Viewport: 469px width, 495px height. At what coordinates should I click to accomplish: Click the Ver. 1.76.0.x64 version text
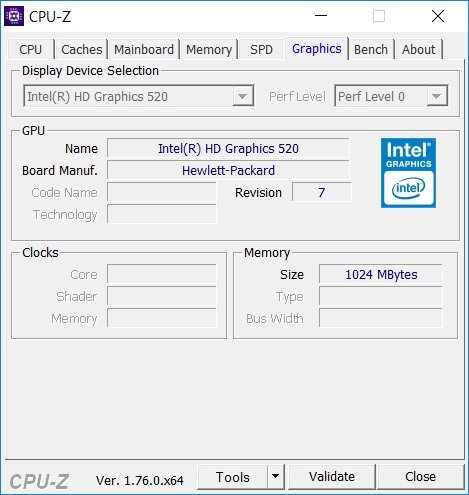click(140, 481)
